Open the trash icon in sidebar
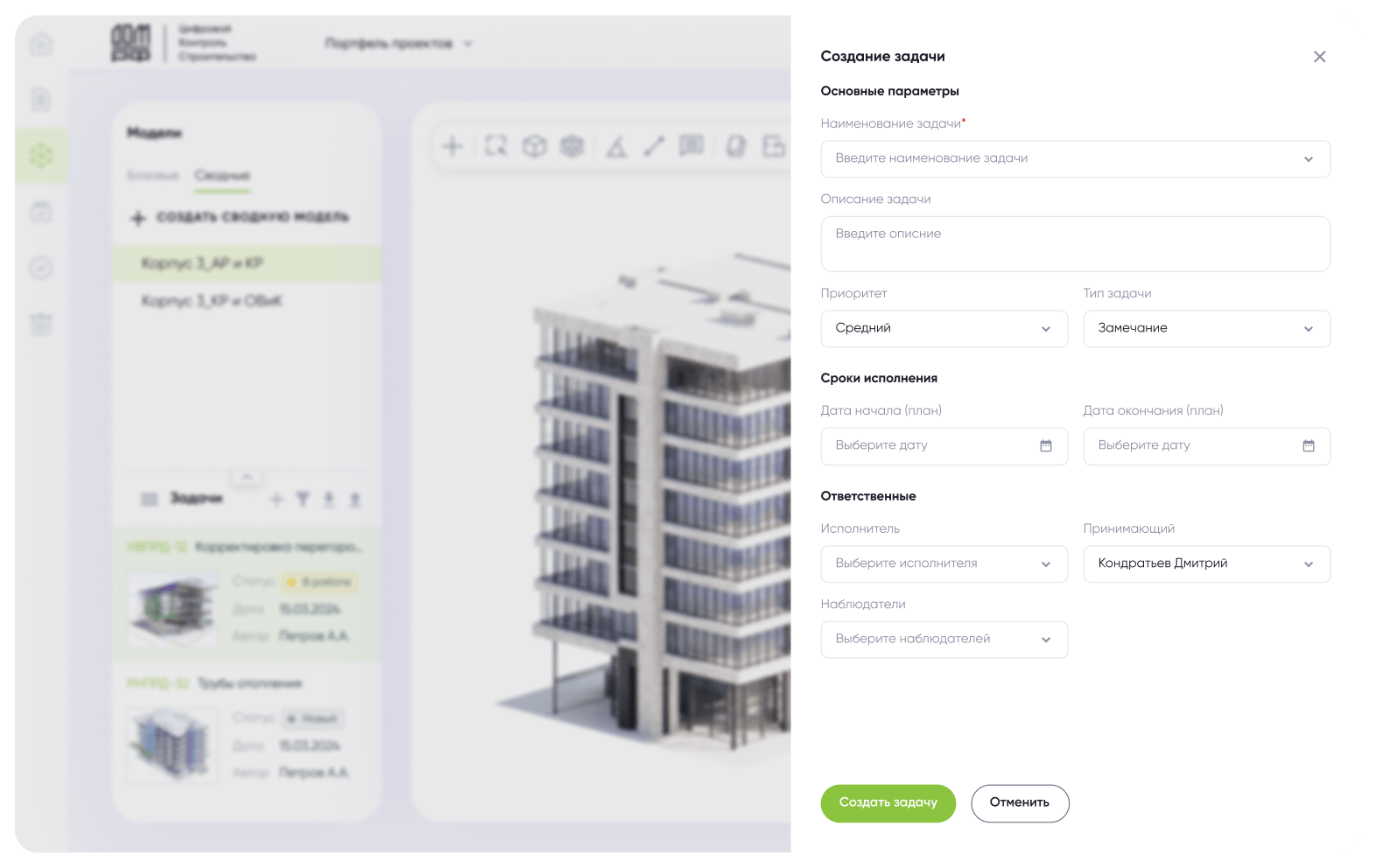The width and height of the screenshot is (1376, 868). [x=41, y=325]
